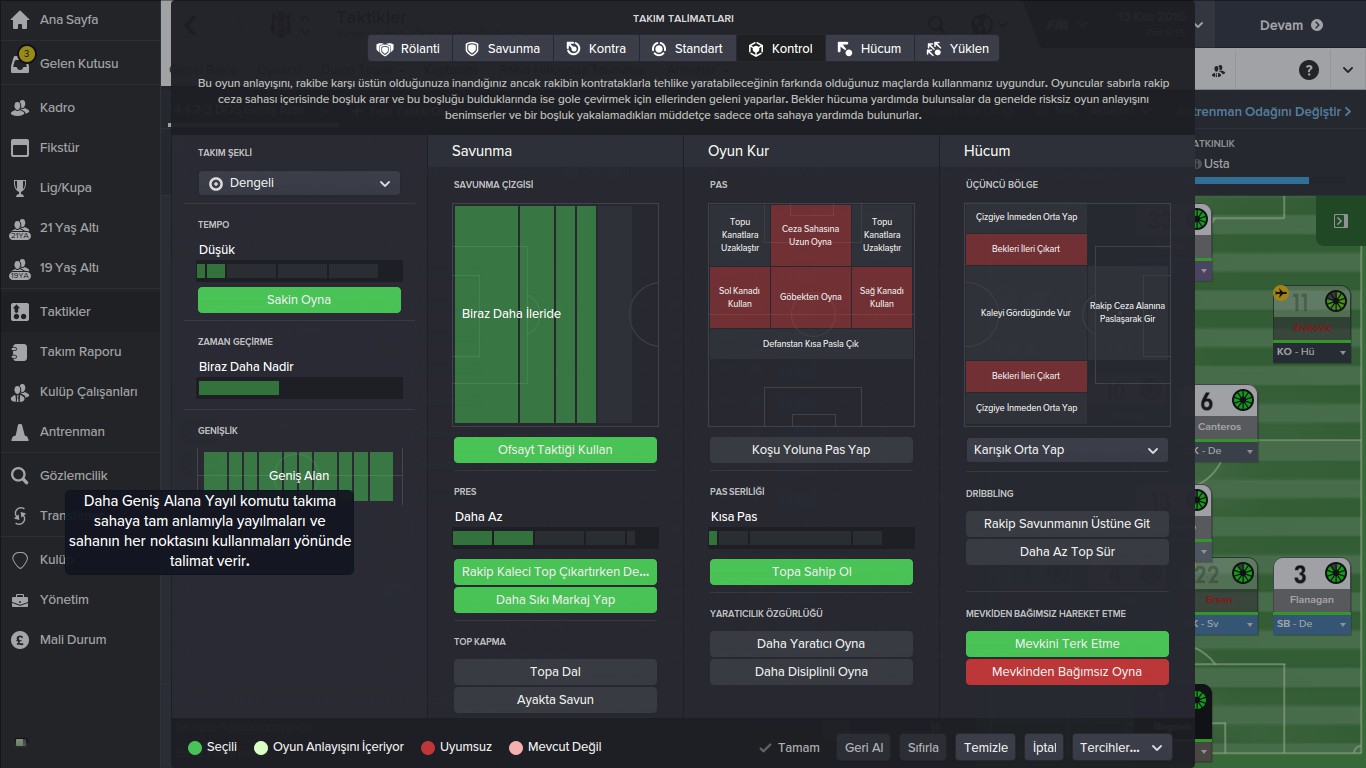The height and width of the screenshot is (768, 1366).
Task: Expand the Tercihler dropdown menu
Action: 1122,747
